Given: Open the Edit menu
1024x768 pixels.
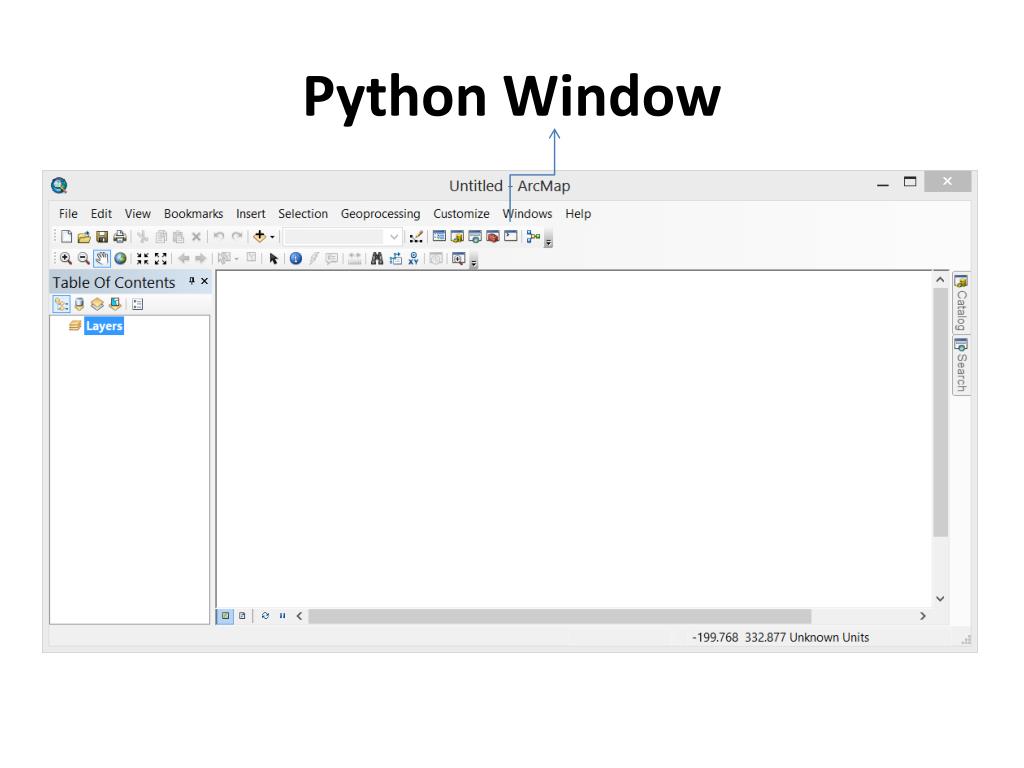Looking at the screenshot, I should [101, 214].
